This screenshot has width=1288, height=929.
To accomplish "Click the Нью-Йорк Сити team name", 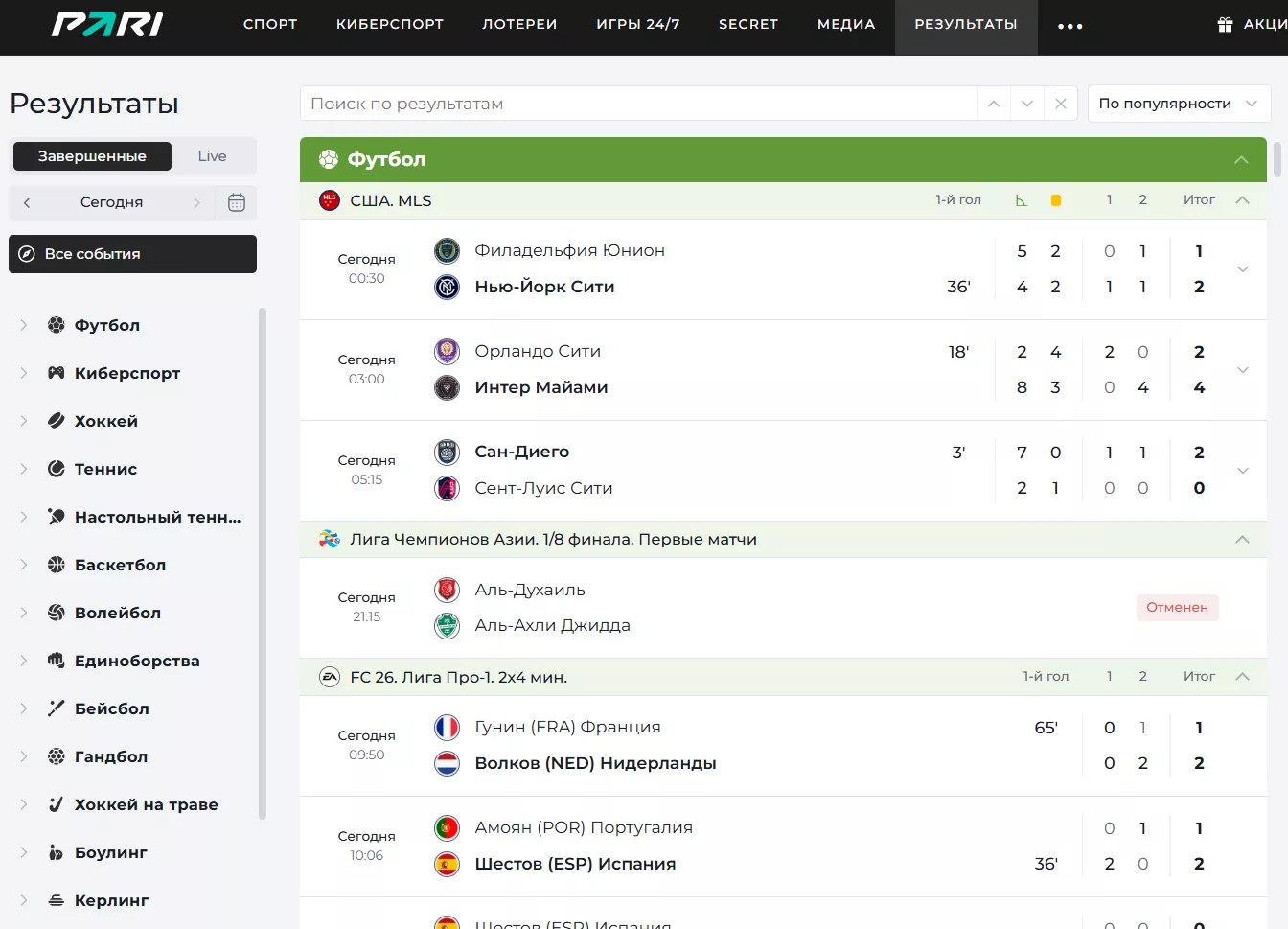I will tap(544, 287).
